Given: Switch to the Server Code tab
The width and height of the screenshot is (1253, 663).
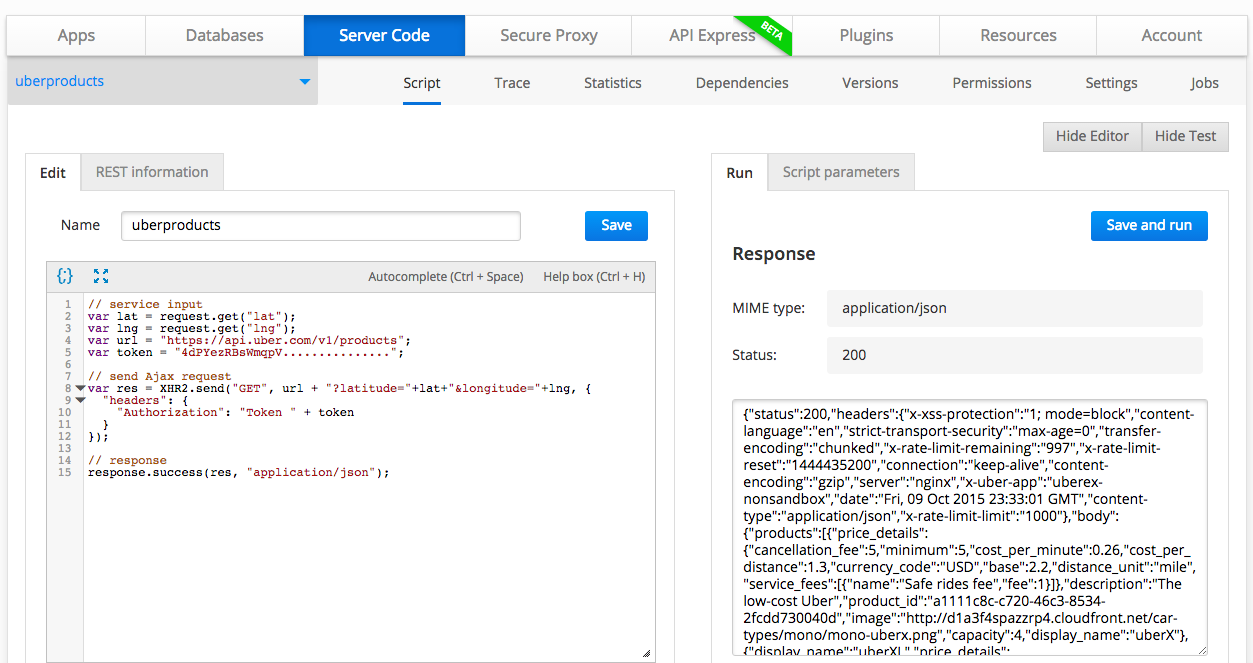Looking at the screenshot, I should point(384,36).
